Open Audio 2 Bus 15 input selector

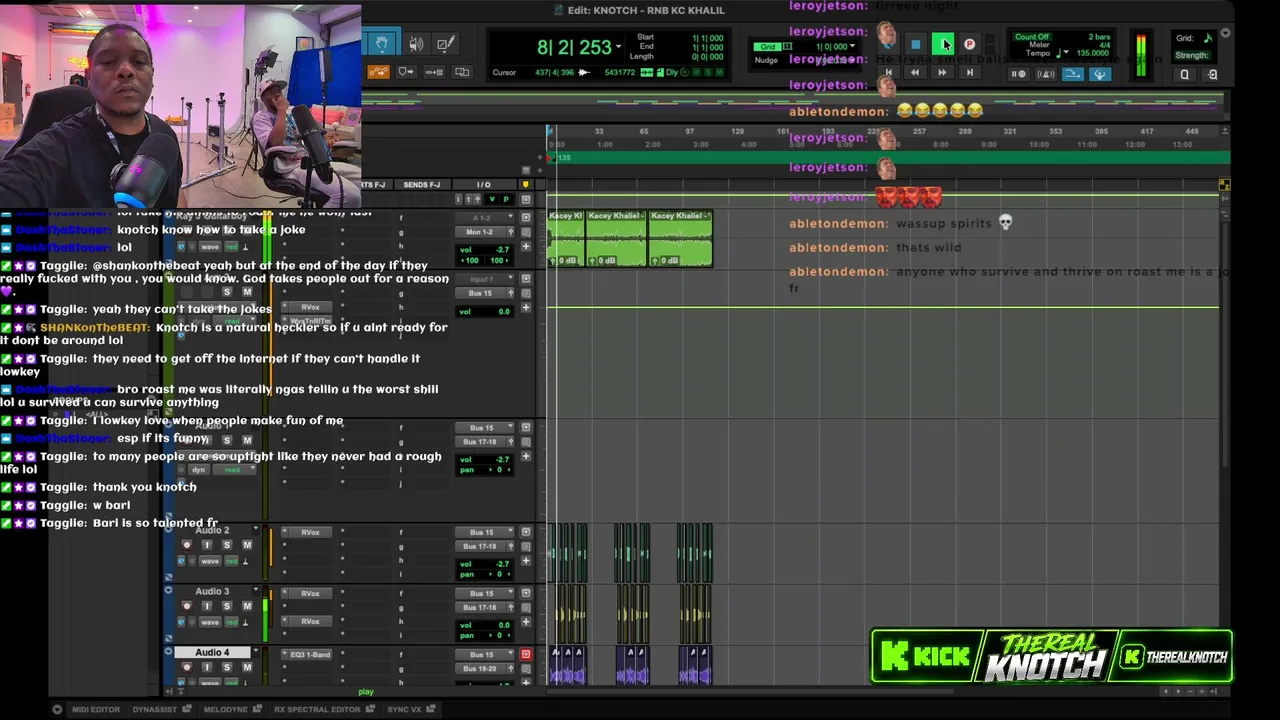485,532
